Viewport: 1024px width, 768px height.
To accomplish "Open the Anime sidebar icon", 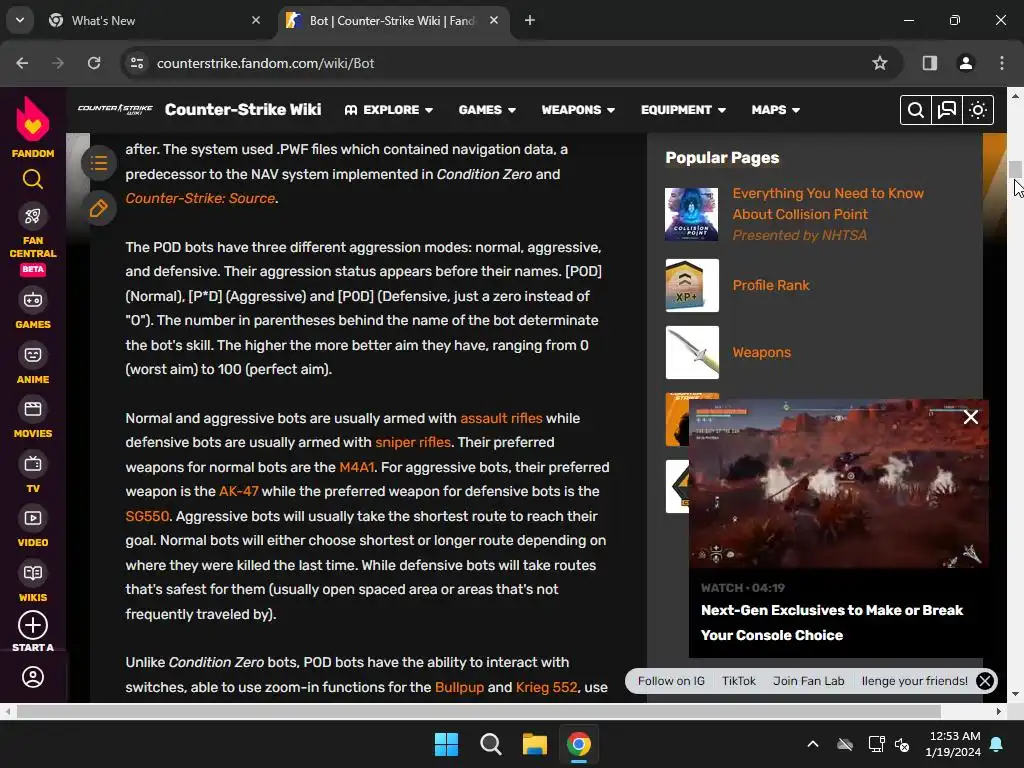I will click(x=33, y=355).
